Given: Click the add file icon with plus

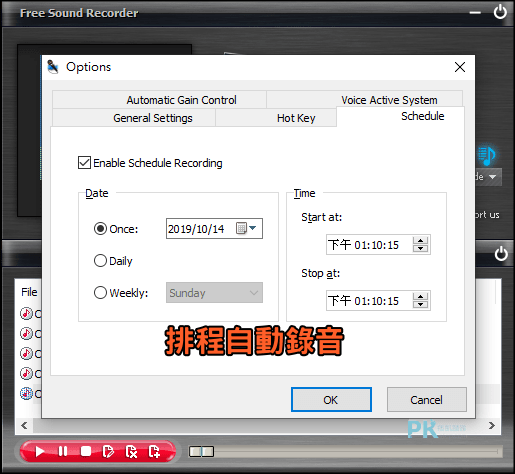Looking at the screenshot, I should click(x=154, y=452).
